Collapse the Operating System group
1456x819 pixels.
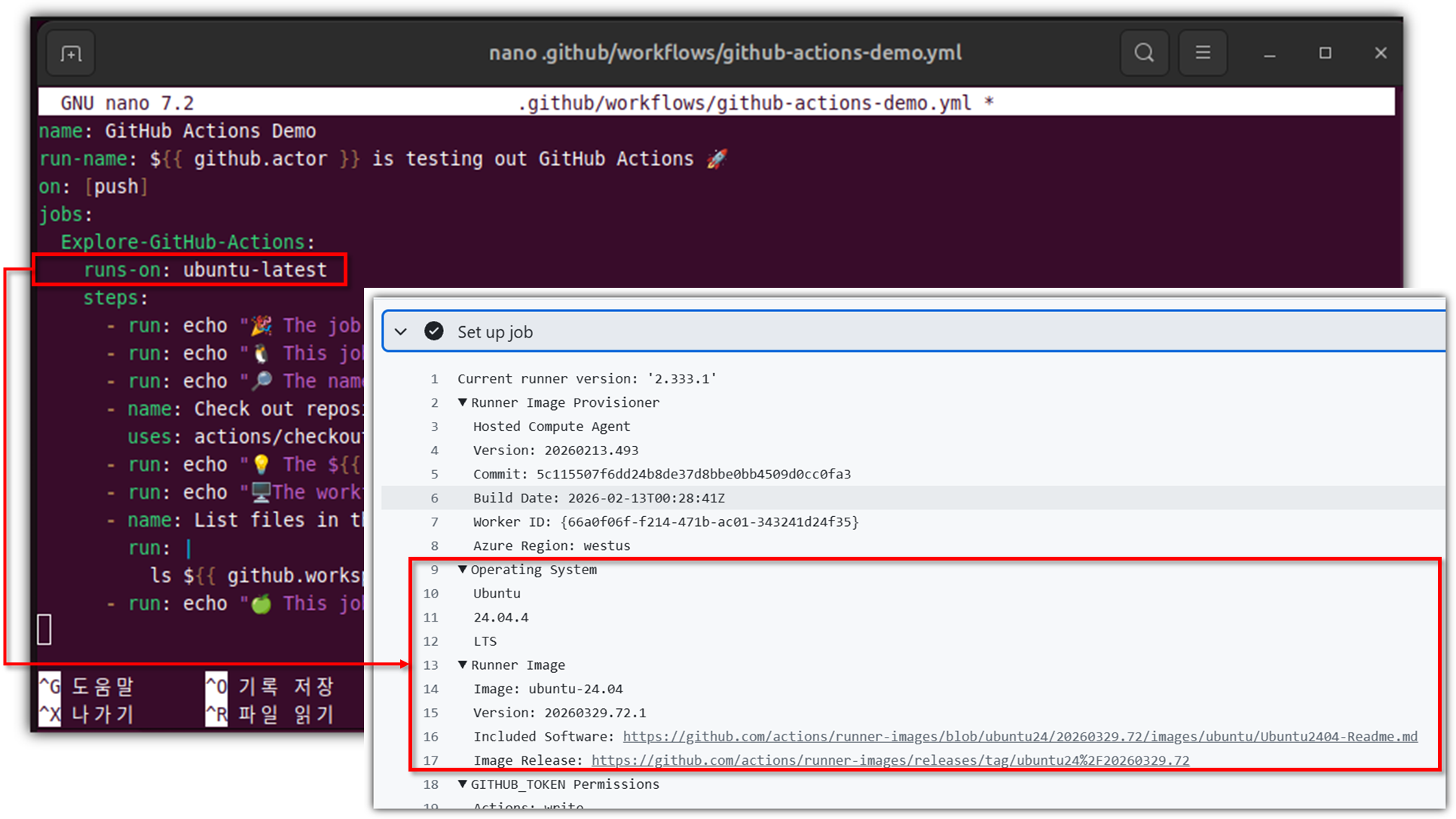pos(463,570)
